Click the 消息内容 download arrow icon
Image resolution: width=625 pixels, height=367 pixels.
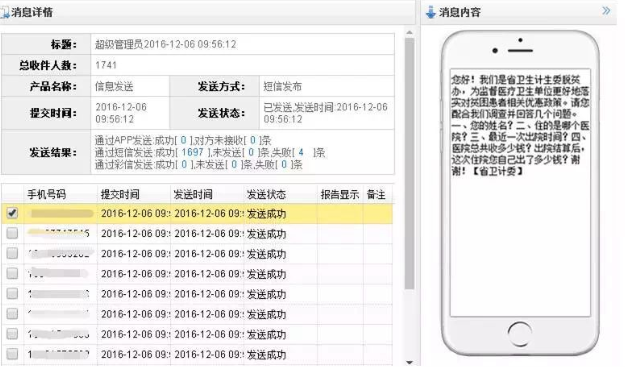[x=430, y=12]
